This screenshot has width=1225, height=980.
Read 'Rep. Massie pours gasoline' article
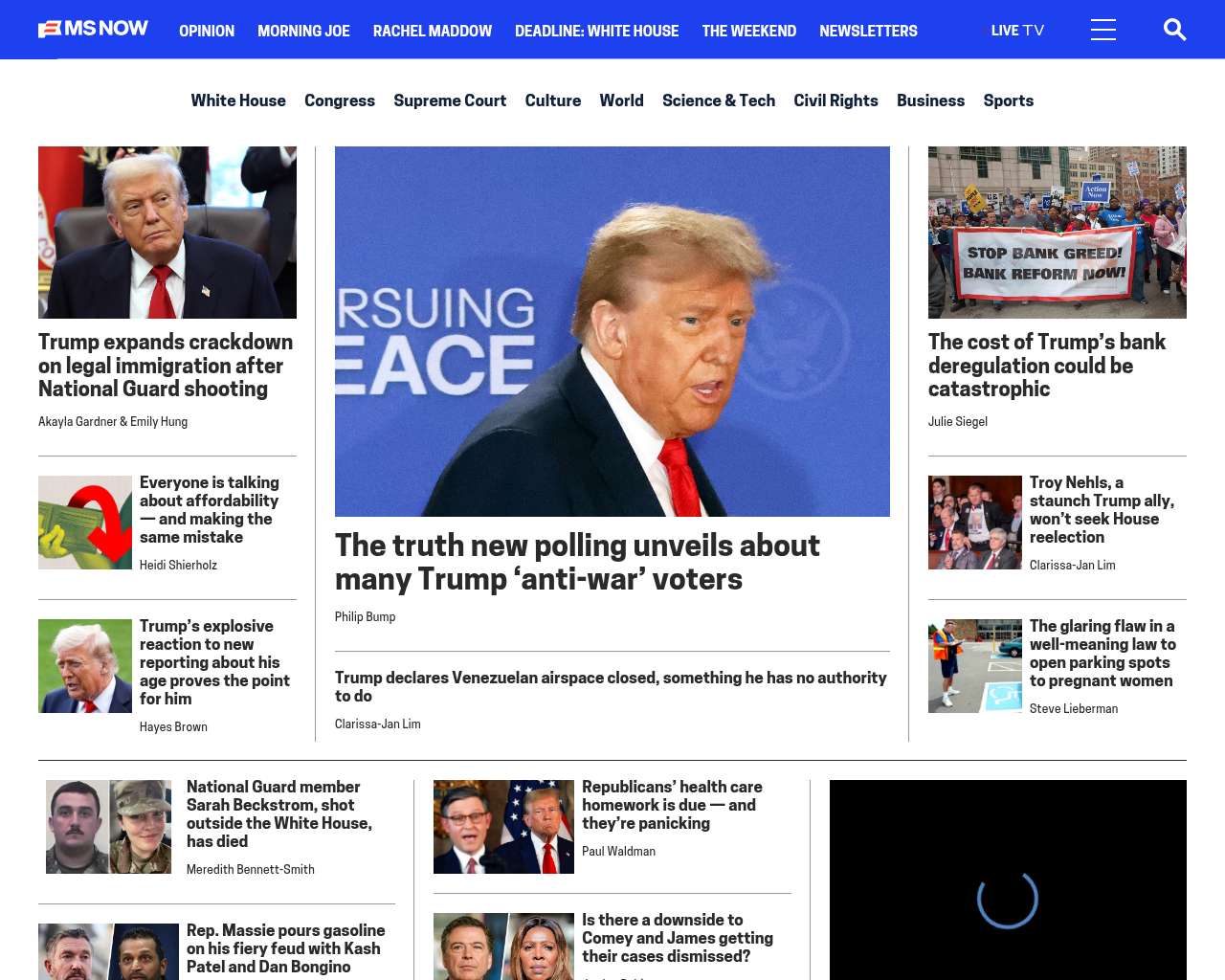[286, 948]
